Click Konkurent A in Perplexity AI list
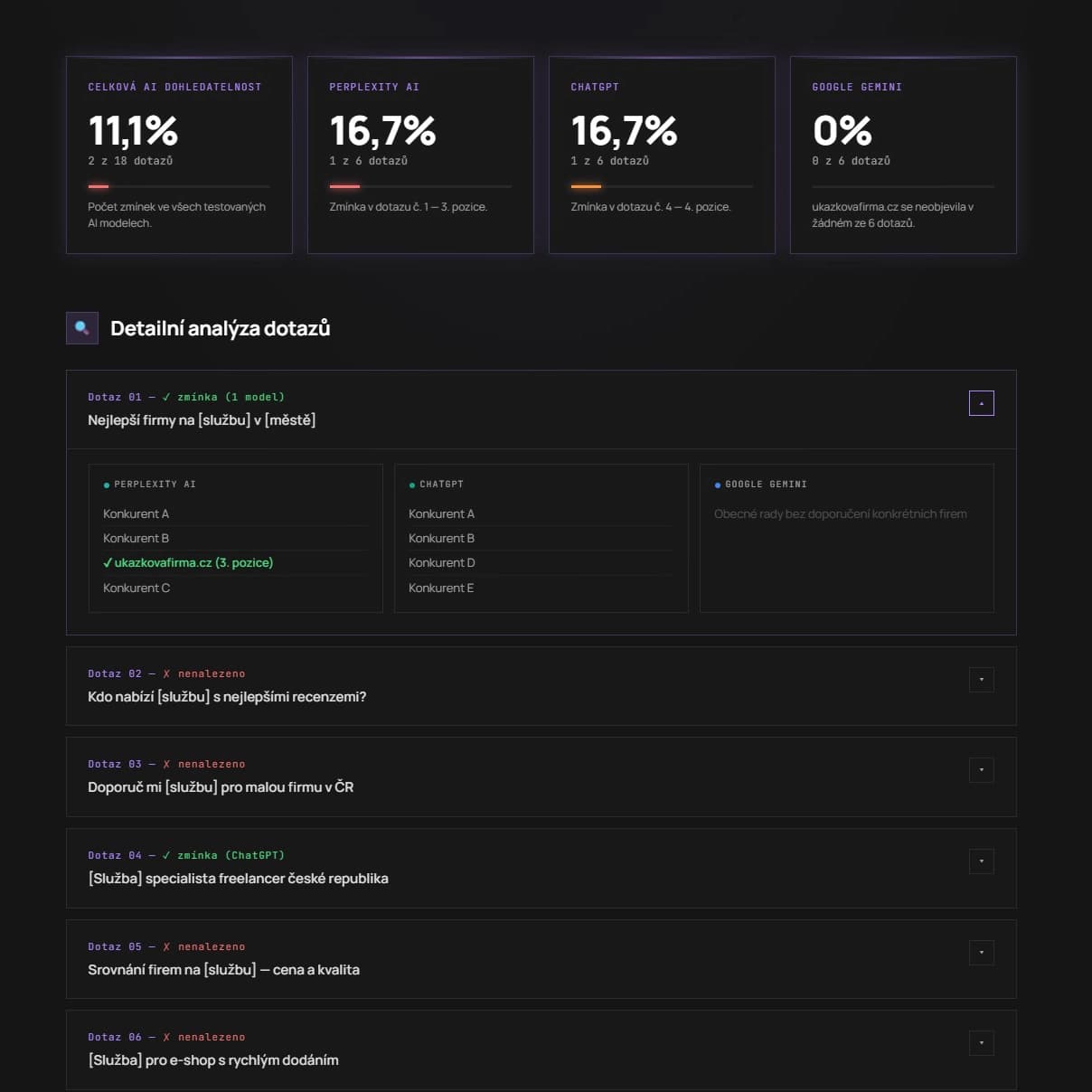 click(x=136, y=513)
